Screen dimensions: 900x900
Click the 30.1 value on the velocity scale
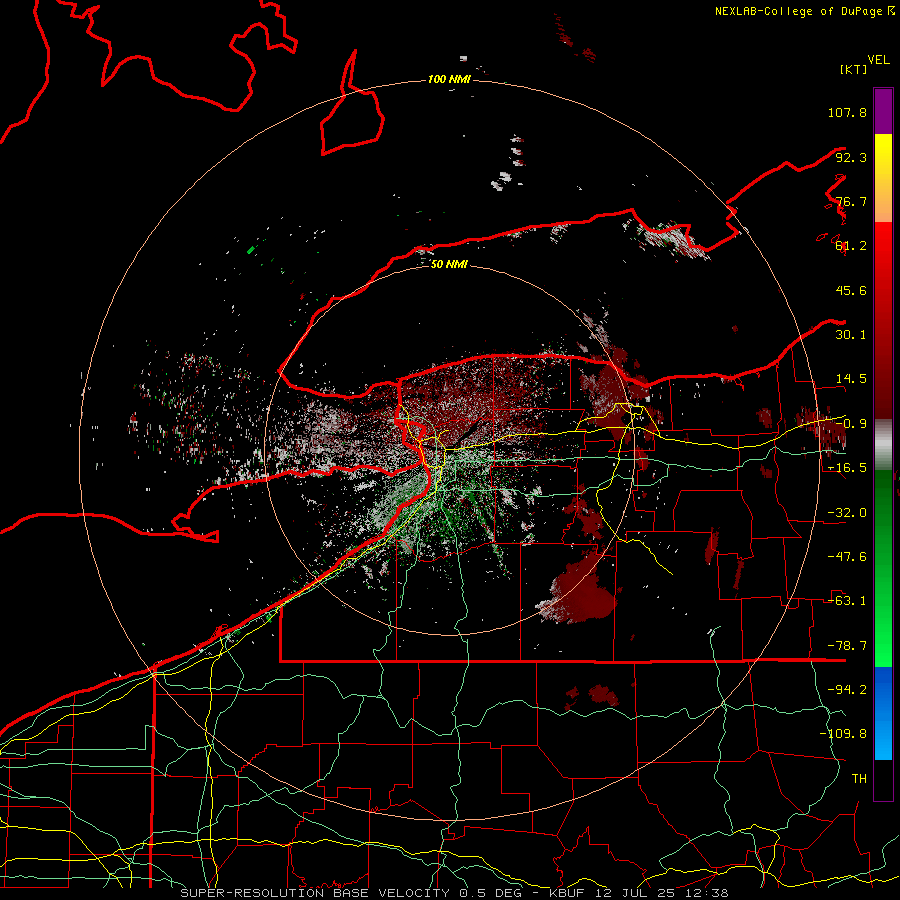click(x=851, y=335)
